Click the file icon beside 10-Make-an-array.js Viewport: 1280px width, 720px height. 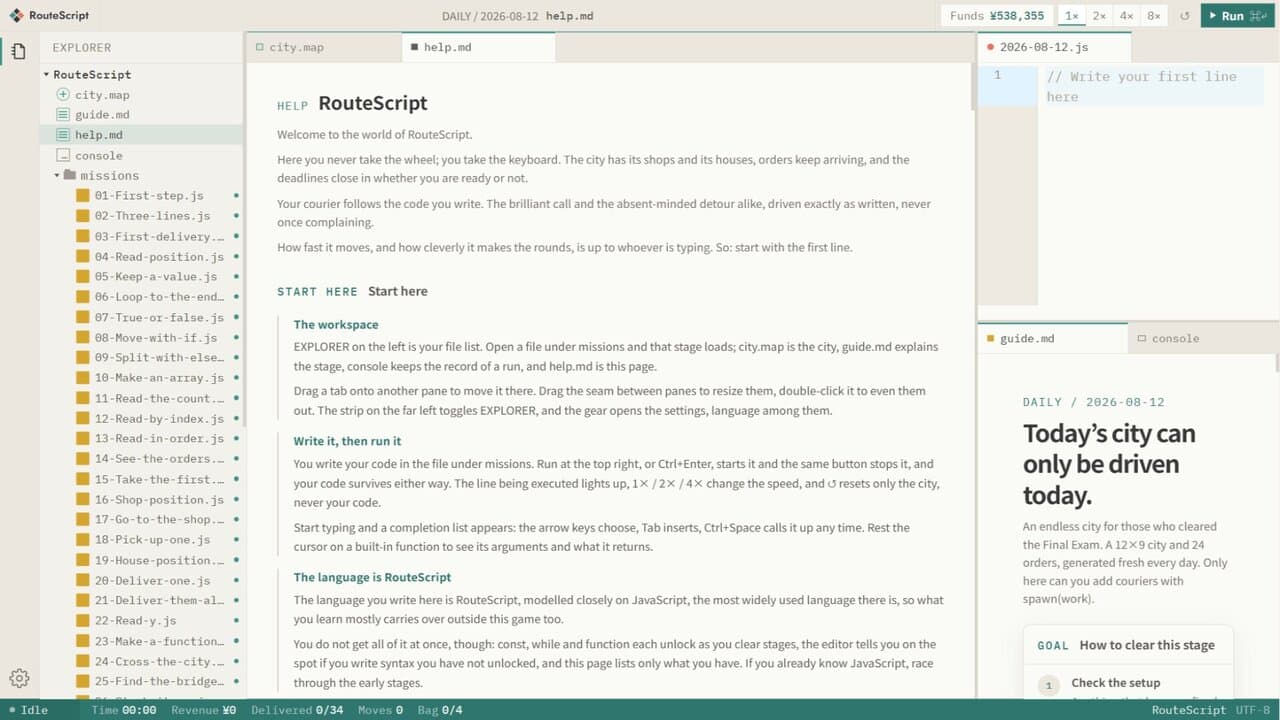[x=83, y=378]
